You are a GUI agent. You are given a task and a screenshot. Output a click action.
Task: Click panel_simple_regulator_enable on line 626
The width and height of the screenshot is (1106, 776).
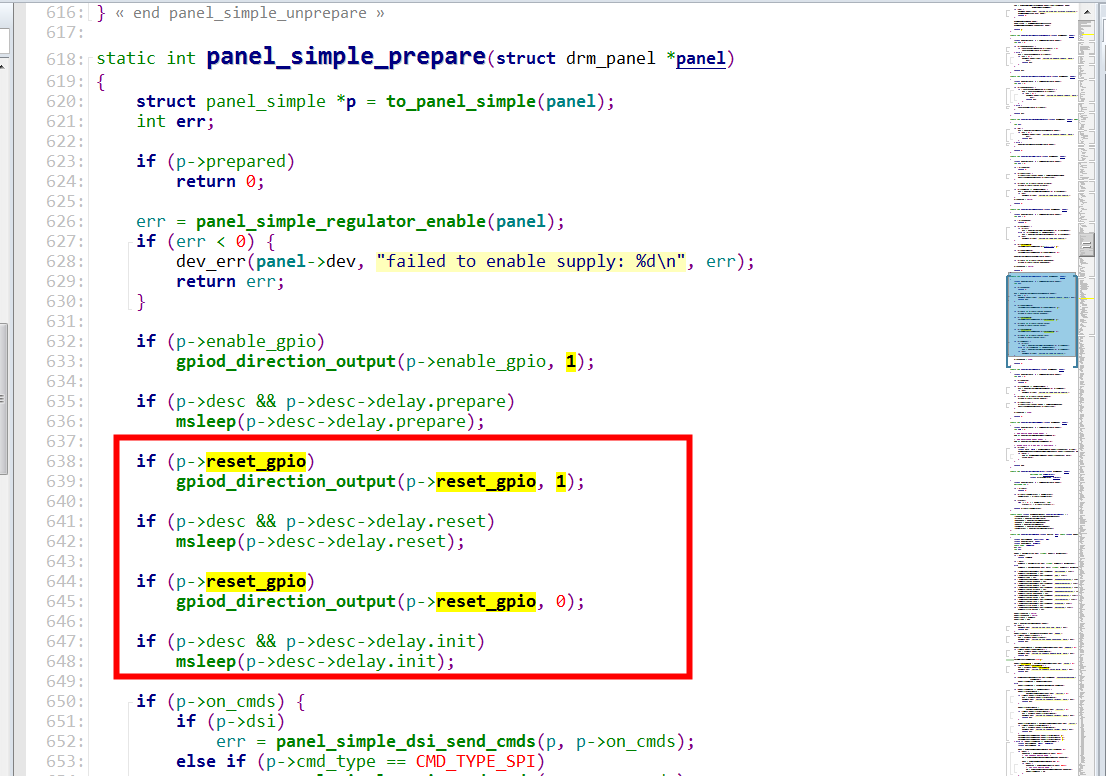click(341, 222)
